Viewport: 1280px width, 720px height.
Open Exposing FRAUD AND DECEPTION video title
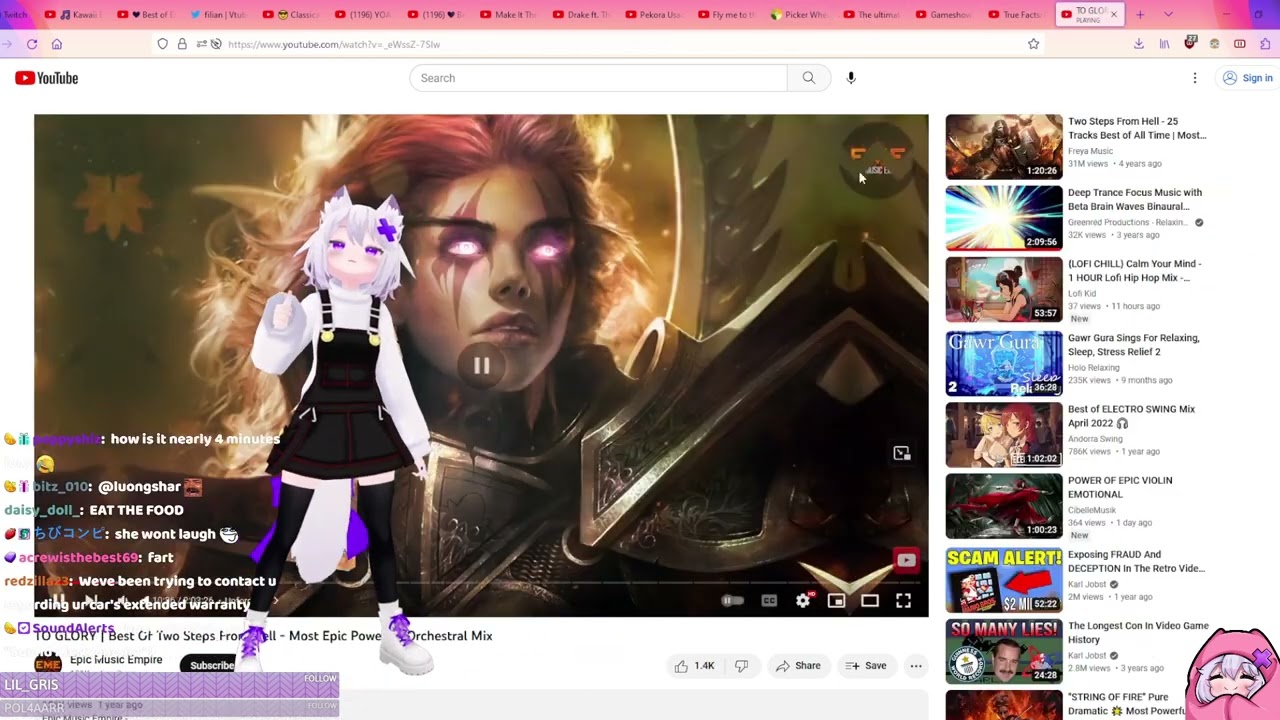[x=1136, y=561]
